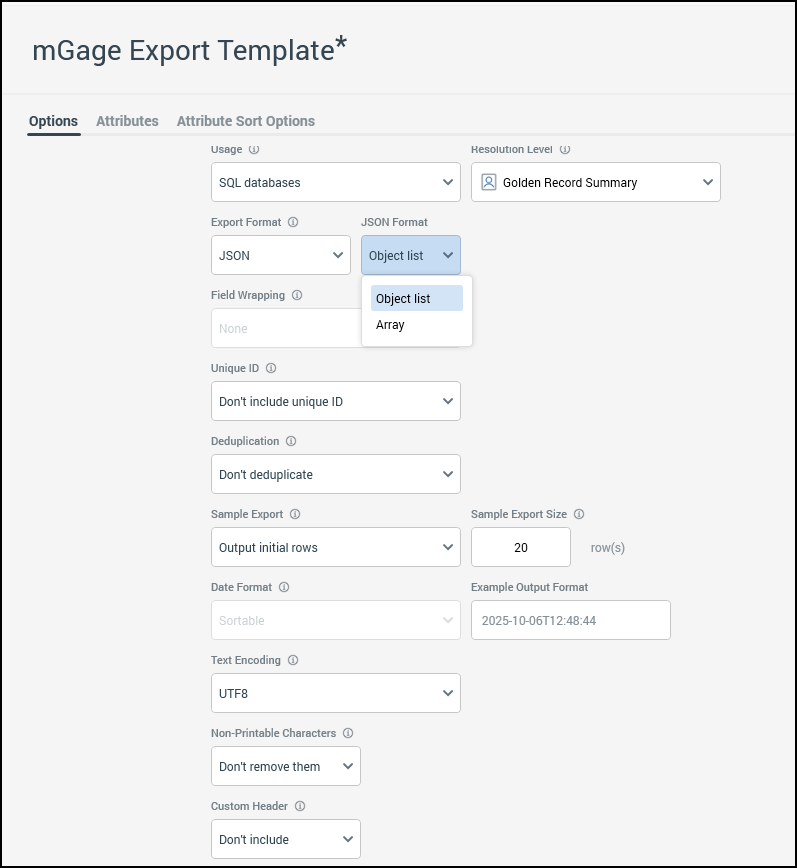Expand the Export Format JSON dropdown

[x=280, y=255]
